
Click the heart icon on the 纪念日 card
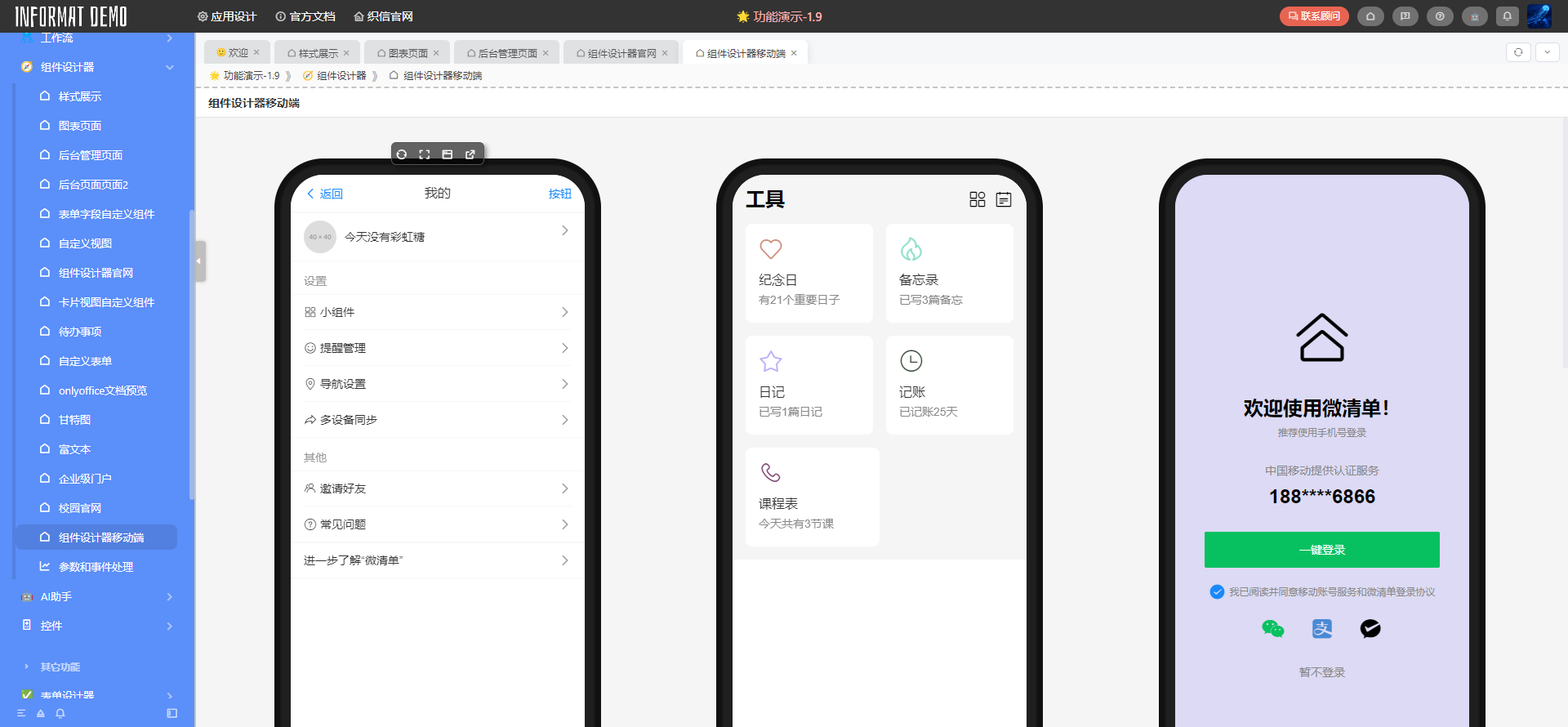point(771,249)
